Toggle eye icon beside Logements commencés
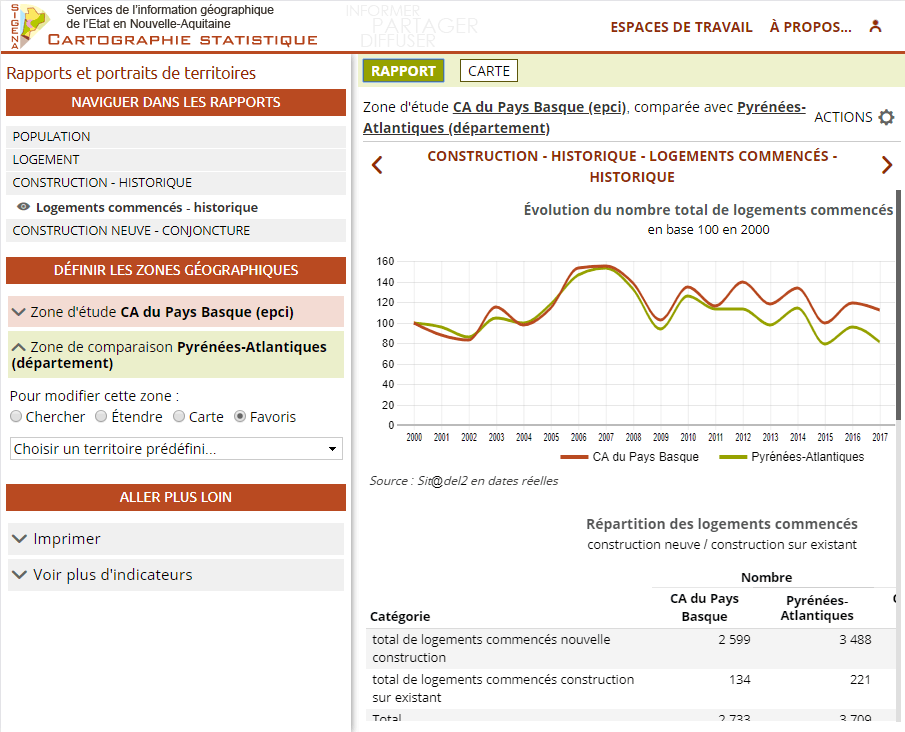The height and width of the screenshot is (732, 905). click(x=23, y=207)
